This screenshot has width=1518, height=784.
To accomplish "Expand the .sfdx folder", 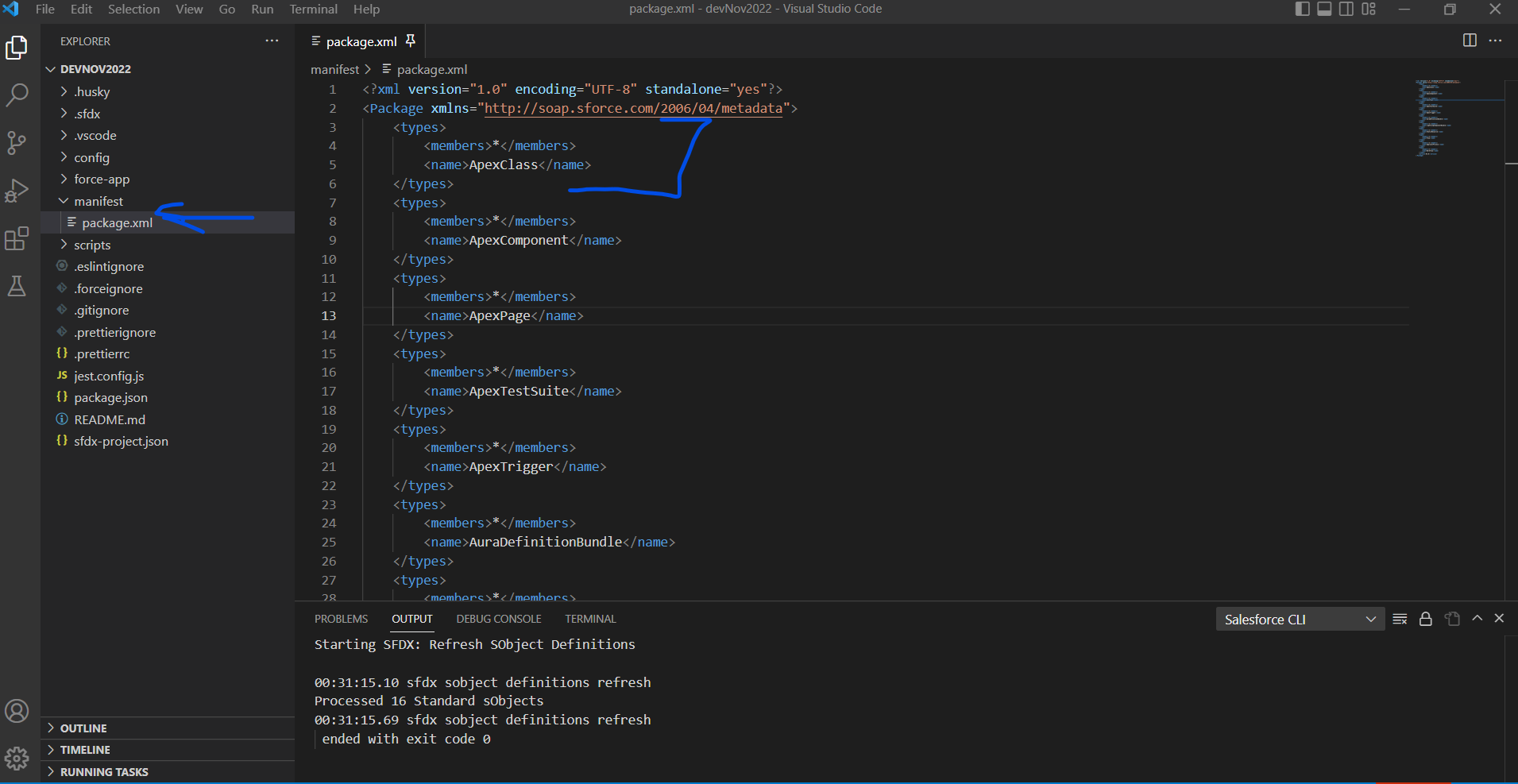I will (168, 114).
